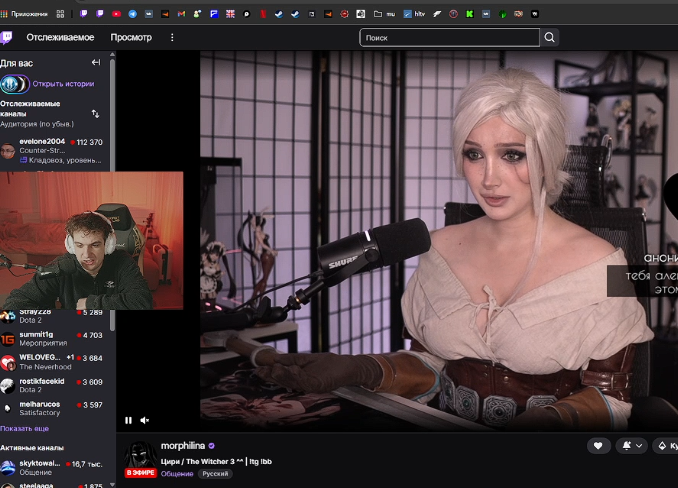Unmute the stream player

tap(145, 420)
